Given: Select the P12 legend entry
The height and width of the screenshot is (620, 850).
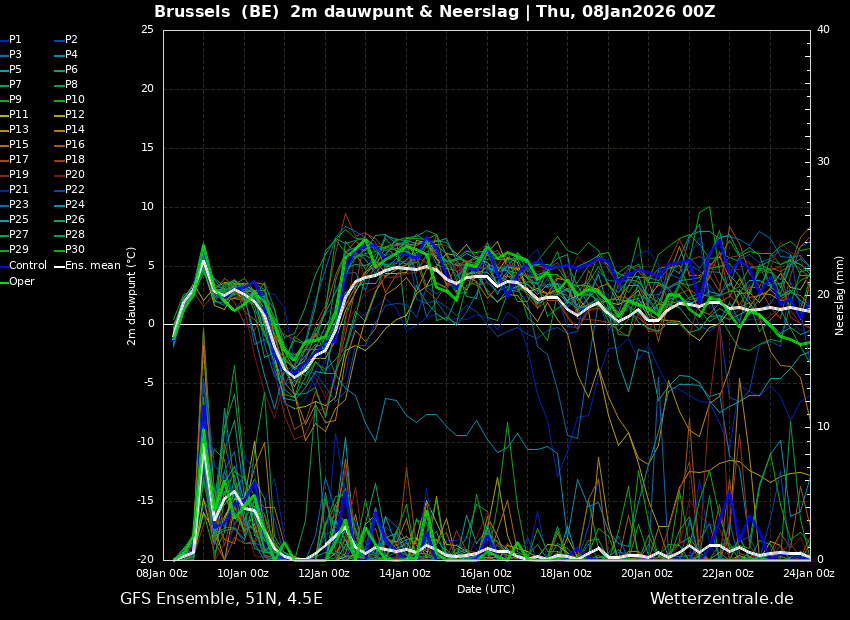Looking at the screenshot, I should pyautogui.click(x=69, y=114).
